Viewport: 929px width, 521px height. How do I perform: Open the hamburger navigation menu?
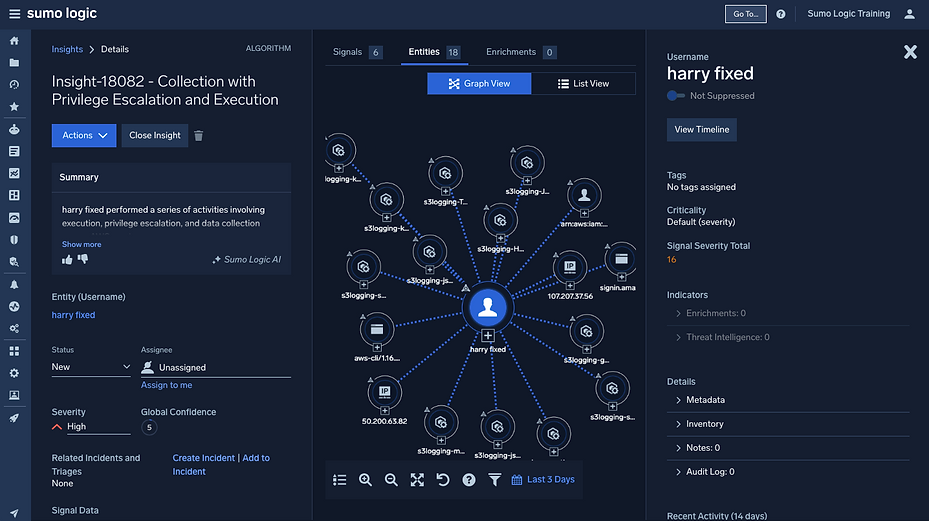pos(14,14)
